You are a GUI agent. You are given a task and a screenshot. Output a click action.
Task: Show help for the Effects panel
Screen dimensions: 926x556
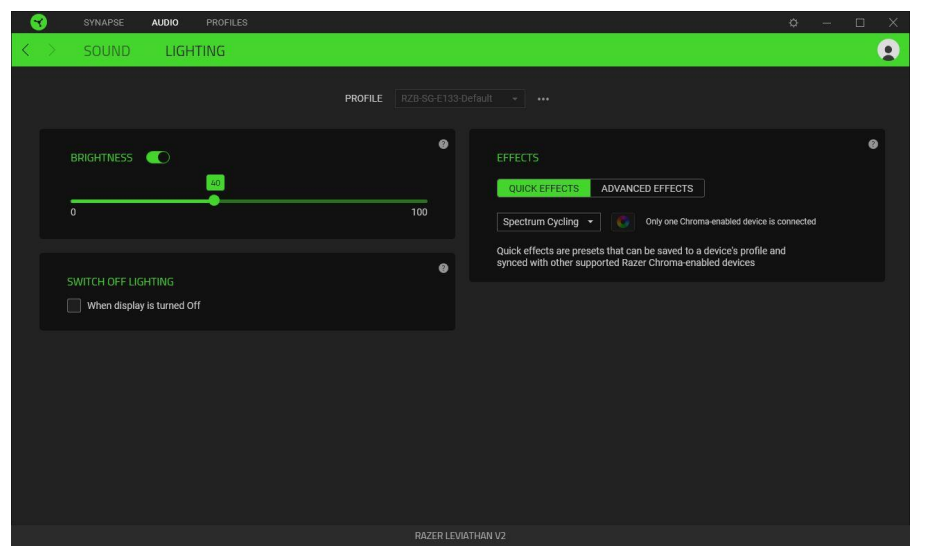(x=872, y=144)
